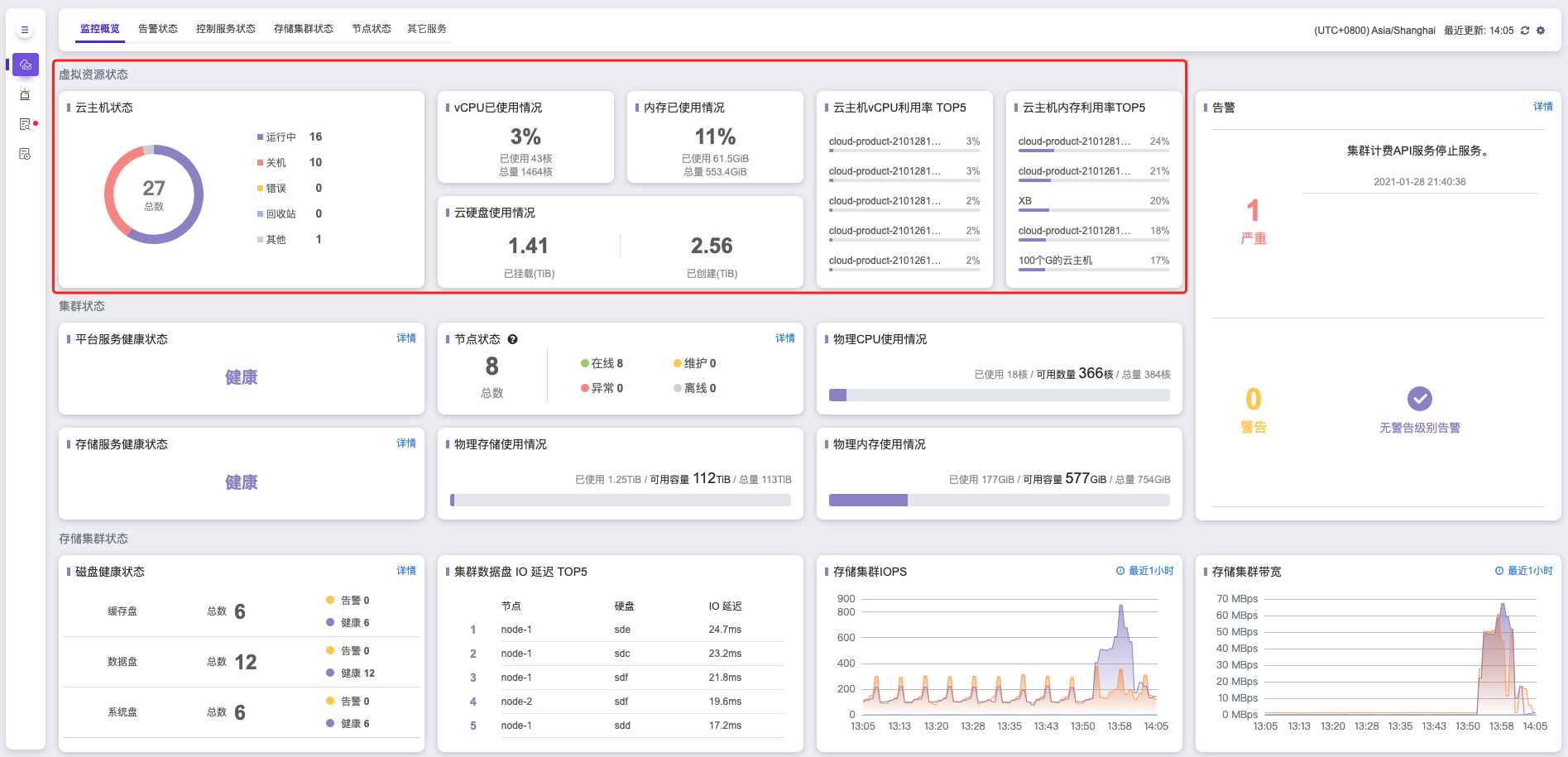The width and height of the screenshot is (1568, 757).
Task: Open 详情 link for 平台服务健康状态
Action: click(x=405, y=338)
